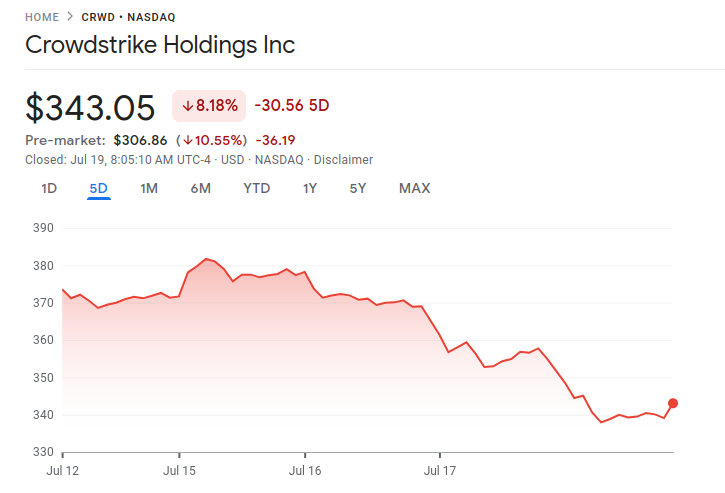Click the HOME breadcrumb link

pos(41,17)
